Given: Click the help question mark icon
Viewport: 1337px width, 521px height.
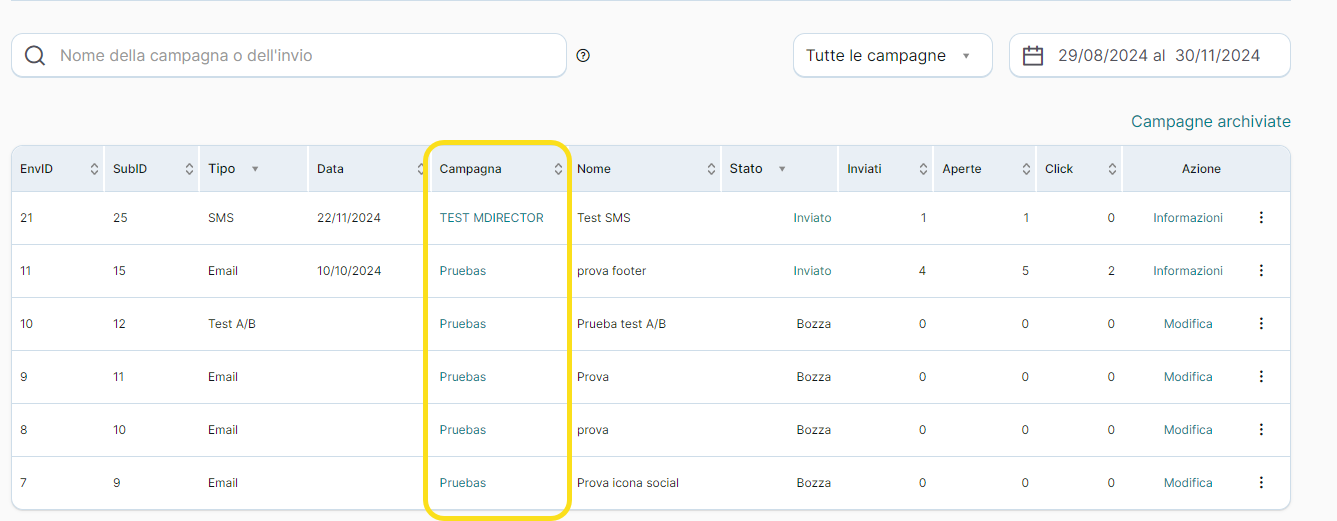Looking at the screenshot, I should [x=583, y=56].
